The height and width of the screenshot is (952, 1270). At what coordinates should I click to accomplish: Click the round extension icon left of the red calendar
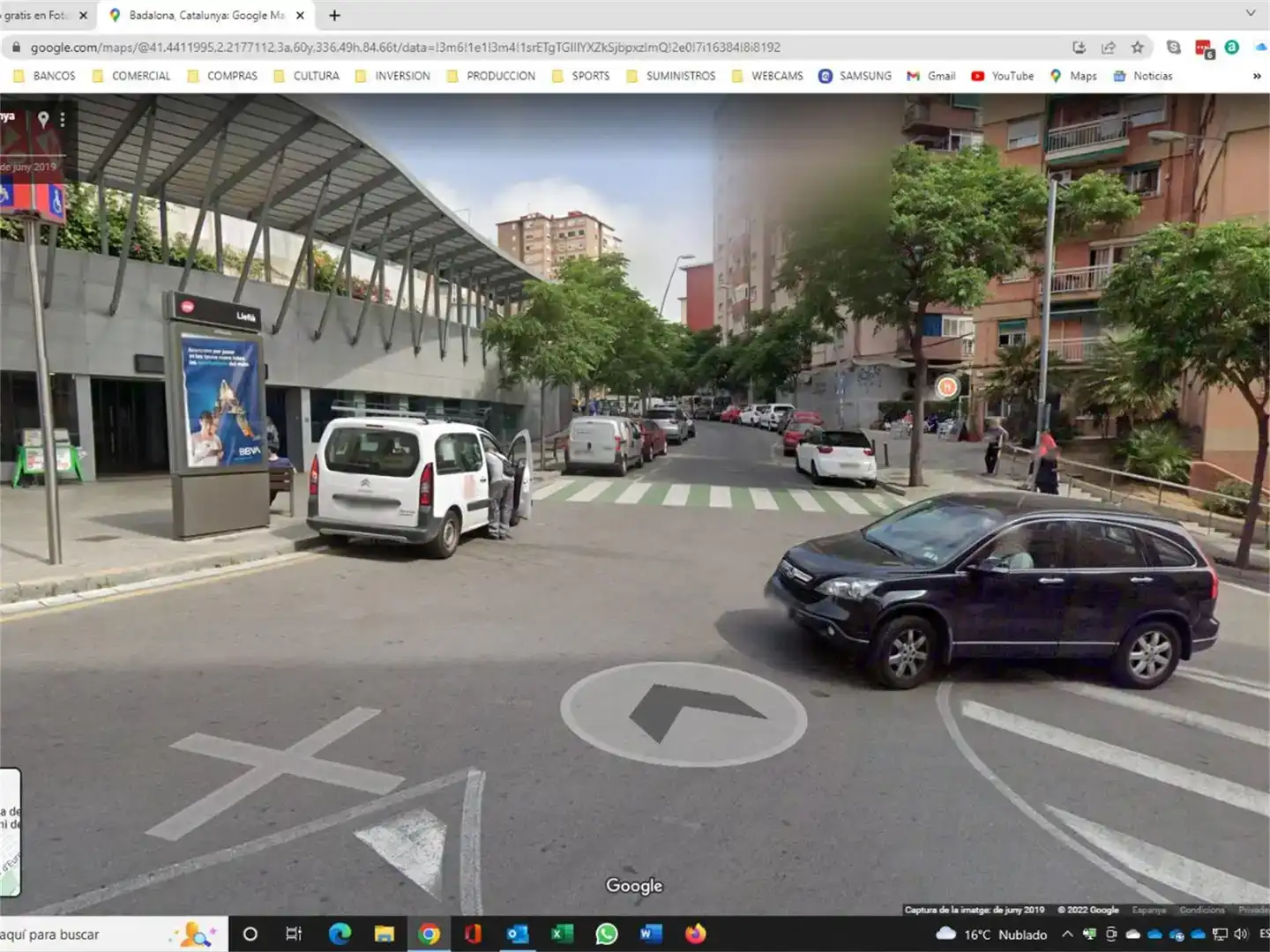coord(1173,48)
